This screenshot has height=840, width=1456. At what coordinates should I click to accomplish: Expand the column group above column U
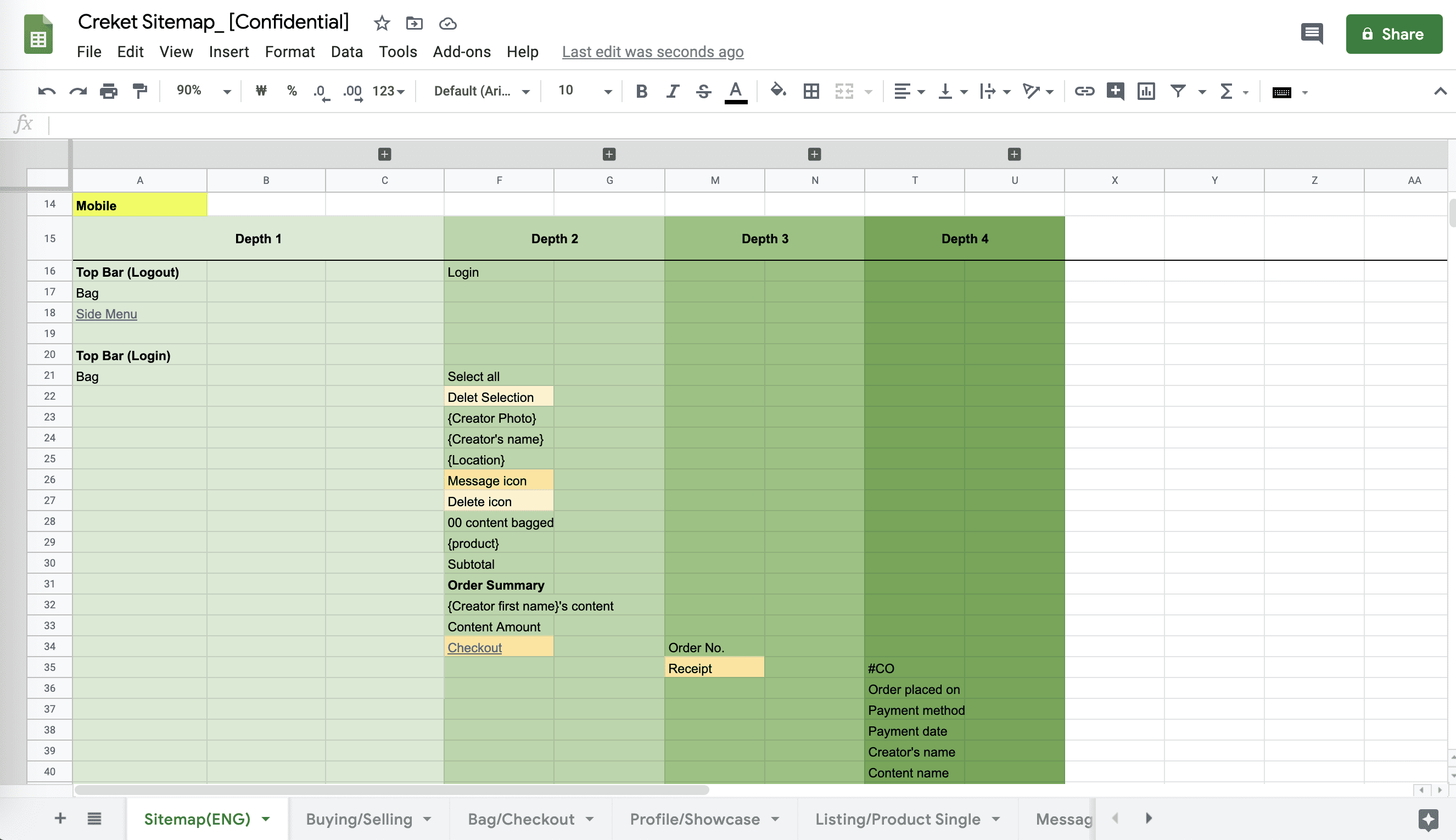coord(1015,154)
